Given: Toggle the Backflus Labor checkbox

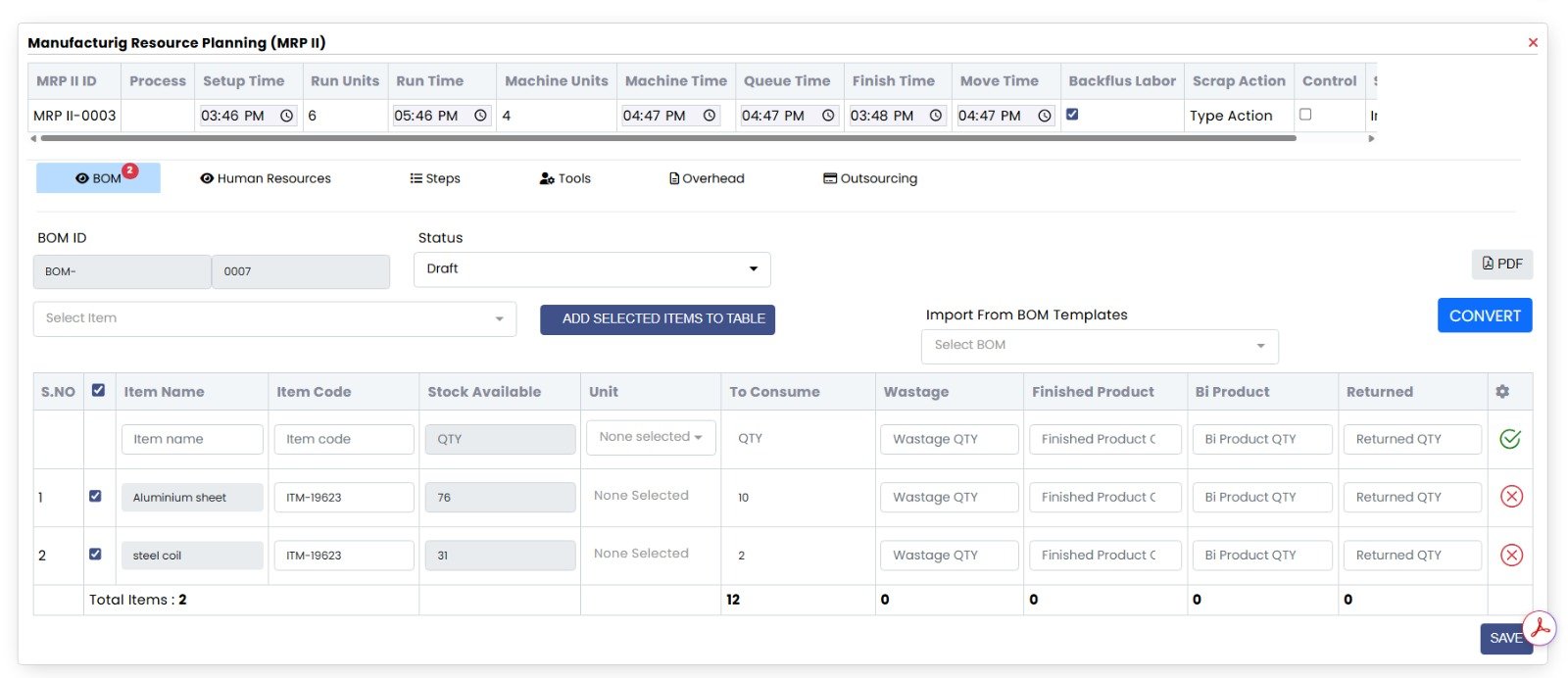Looking at the screenshot, I should (x=1072, y=115).
